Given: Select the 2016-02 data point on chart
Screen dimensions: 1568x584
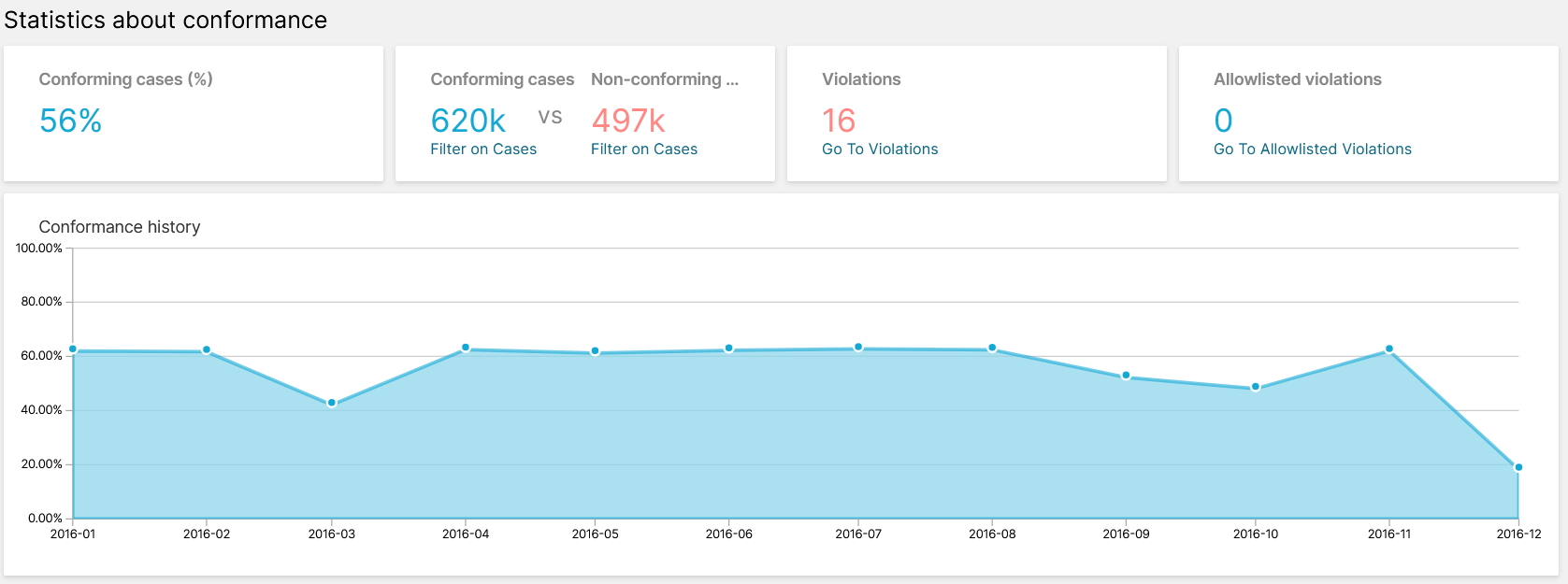Looking at the screenshot, I should pyautogui.click(x=207, y=350).
